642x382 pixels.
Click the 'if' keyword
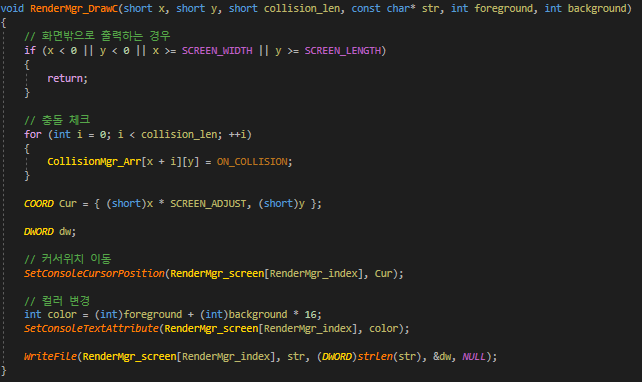pos(30,51)
